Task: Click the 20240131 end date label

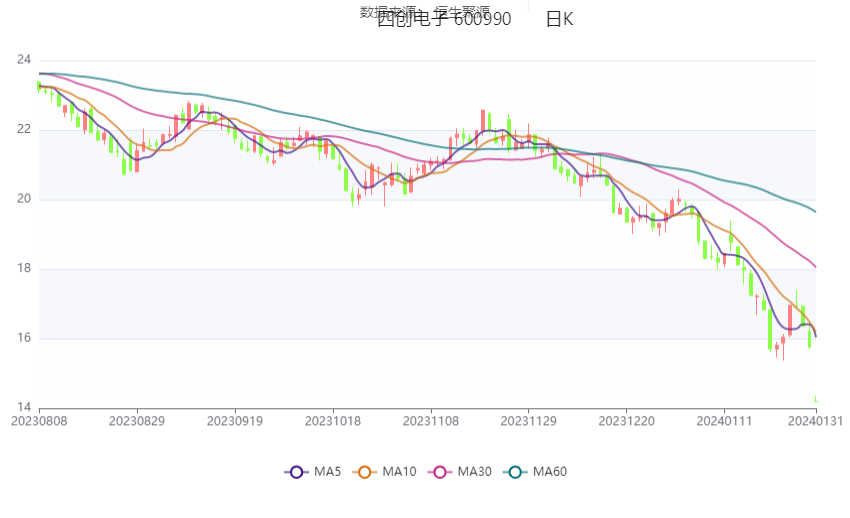Action: click(815, 421)
